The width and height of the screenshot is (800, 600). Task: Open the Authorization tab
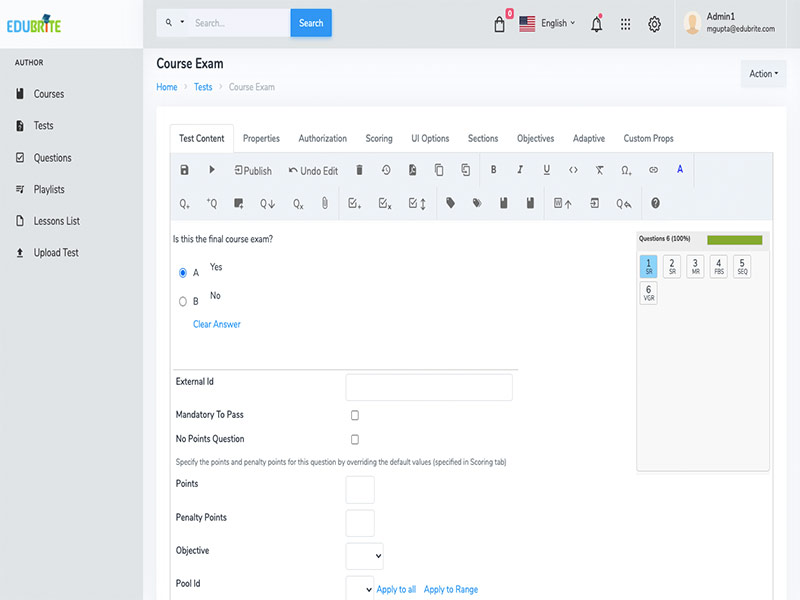click(x=322, y=138)
